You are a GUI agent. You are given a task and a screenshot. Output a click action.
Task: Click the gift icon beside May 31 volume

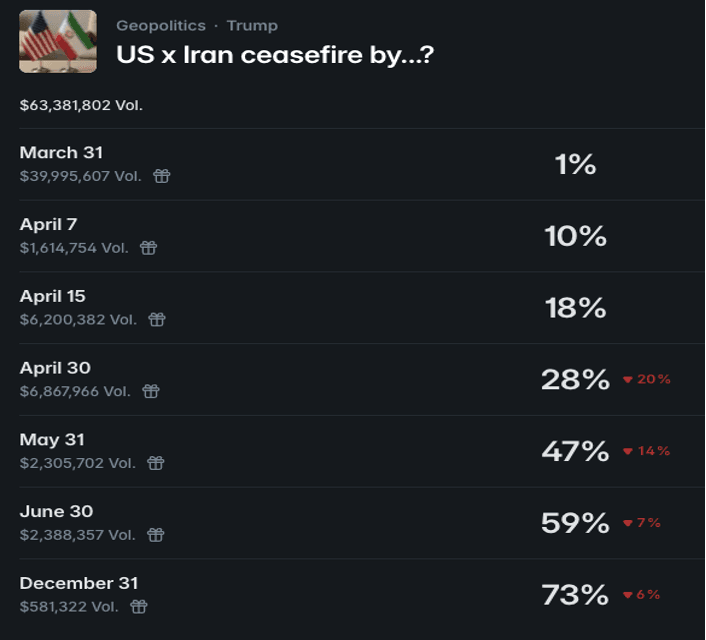155,463
